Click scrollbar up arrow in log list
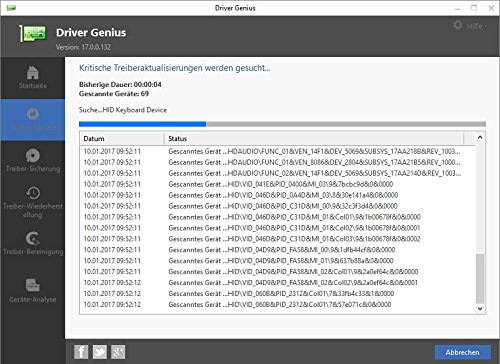Viewport: 500px width, 364px height. point(480,137)
